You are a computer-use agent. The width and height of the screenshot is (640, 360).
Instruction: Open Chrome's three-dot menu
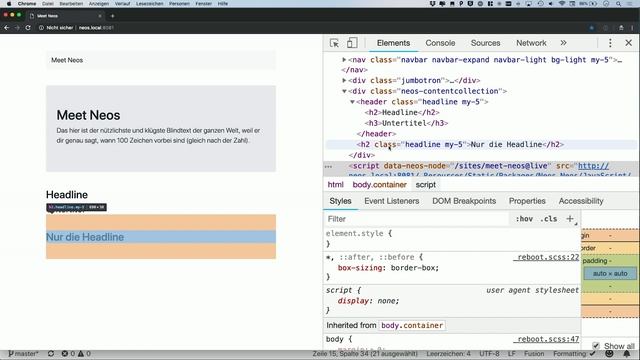click(x=632, y=28)
